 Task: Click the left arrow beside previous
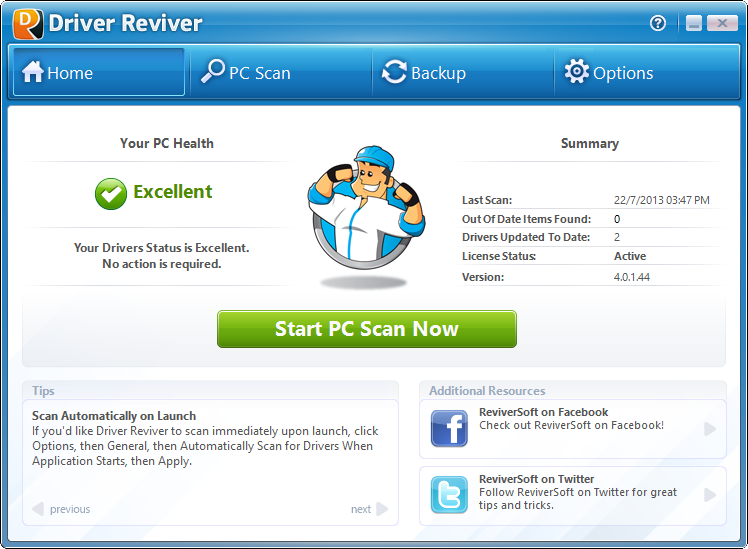(x=38, y=509)
